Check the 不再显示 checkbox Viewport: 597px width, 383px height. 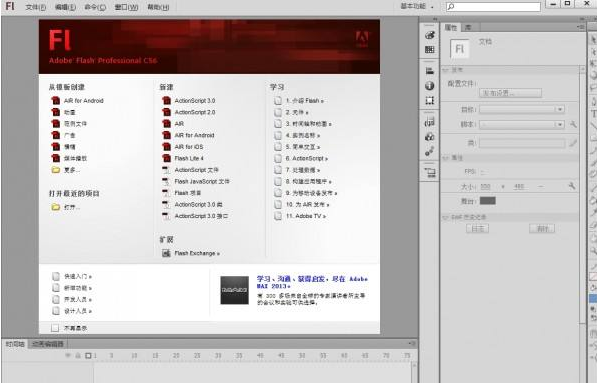55,328
